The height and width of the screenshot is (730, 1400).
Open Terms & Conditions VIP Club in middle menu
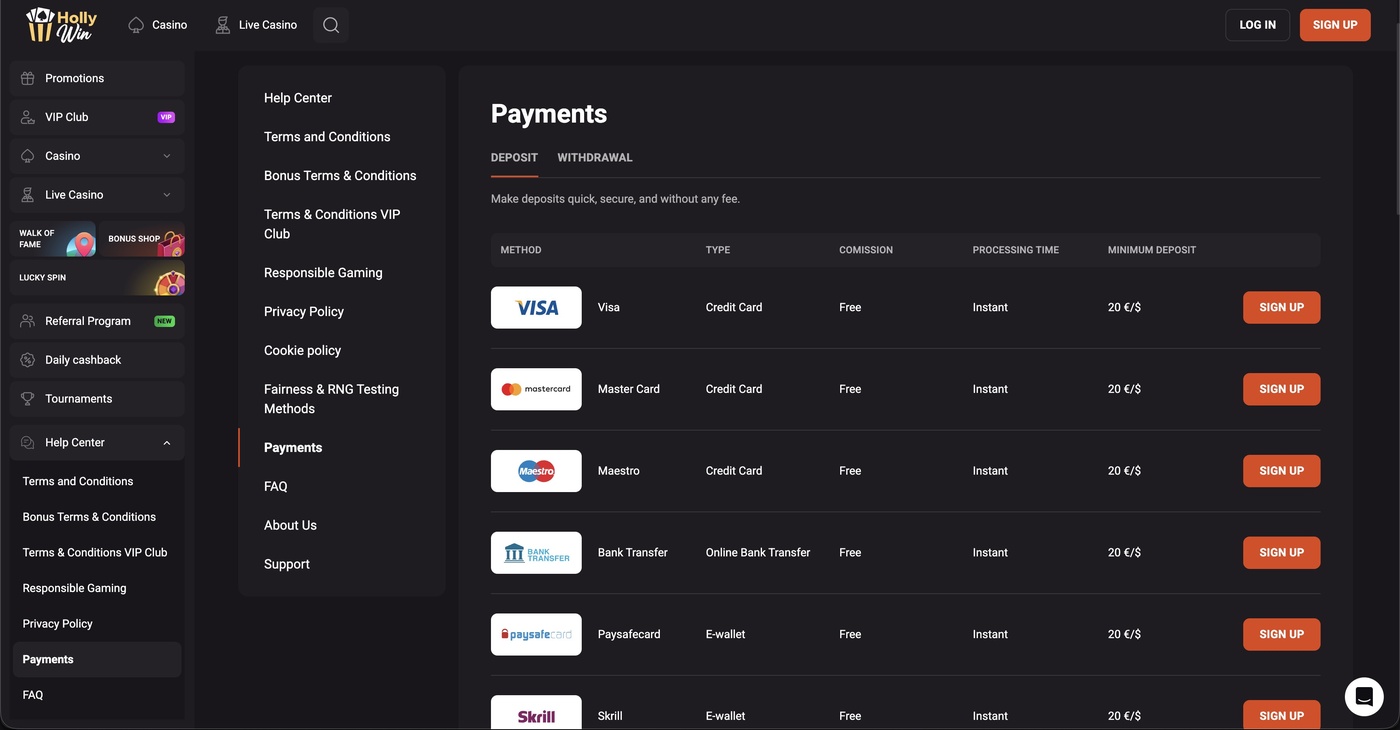coord(332,224)
